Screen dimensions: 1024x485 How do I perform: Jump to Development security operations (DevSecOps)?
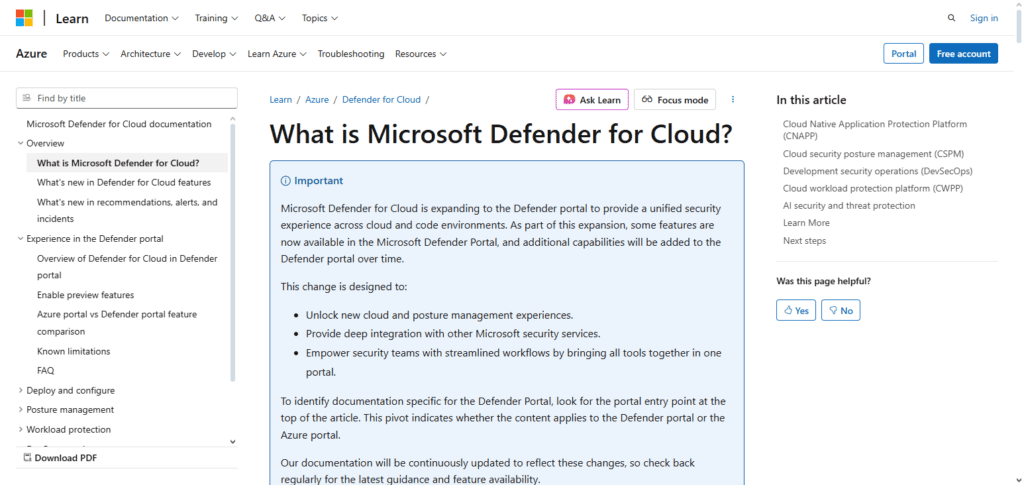click(x=878, y=171)
